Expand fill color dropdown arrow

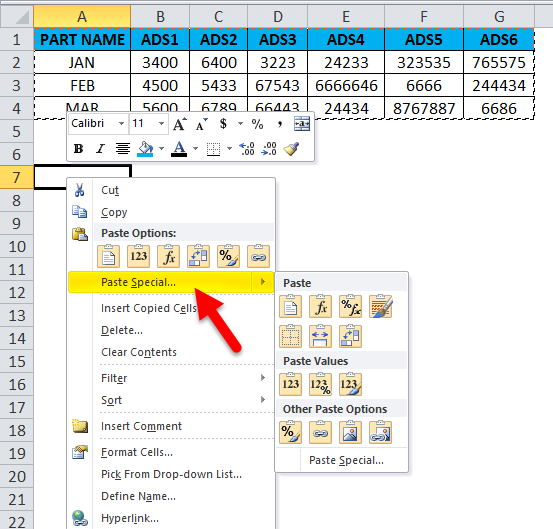[x=162, y=149]
